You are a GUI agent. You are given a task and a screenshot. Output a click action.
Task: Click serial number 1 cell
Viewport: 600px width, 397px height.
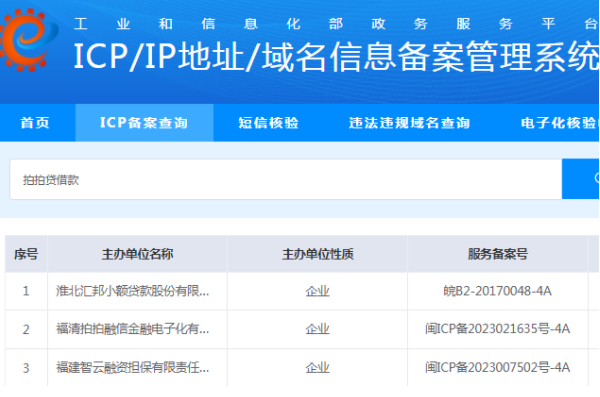[26, 291]
